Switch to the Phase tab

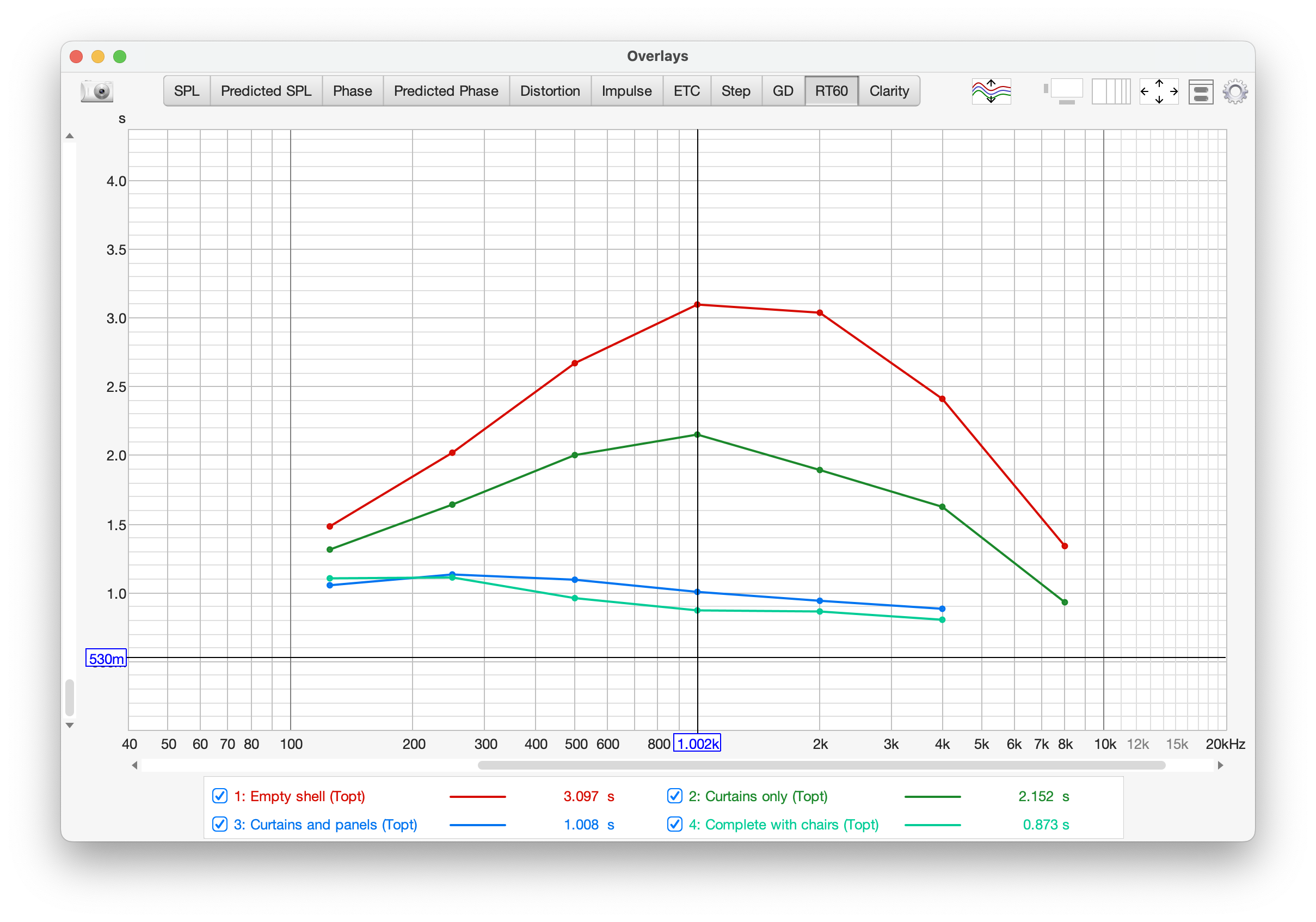pos(353,91)
